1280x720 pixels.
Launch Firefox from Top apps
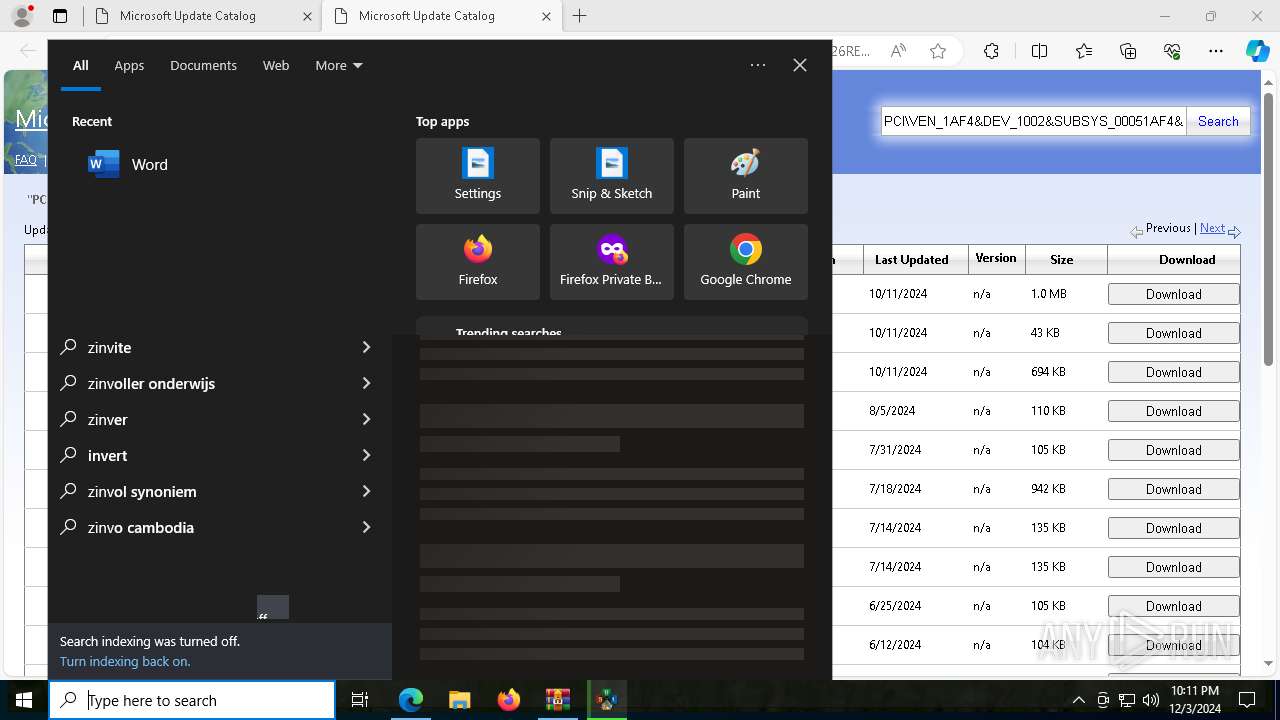click(478, 262)
